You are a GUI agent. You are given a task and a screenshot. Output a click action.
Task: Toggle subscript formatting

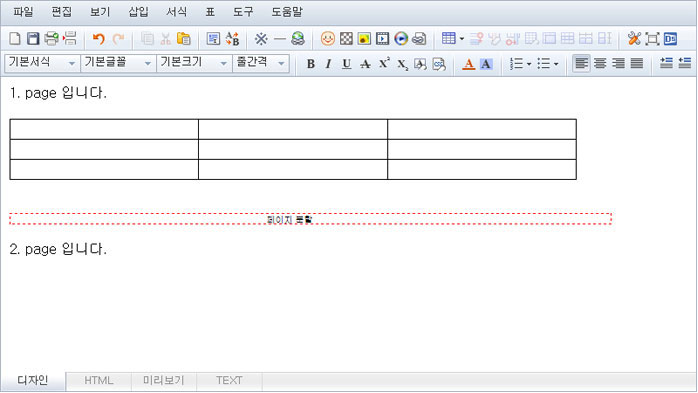tap(402, 65)
